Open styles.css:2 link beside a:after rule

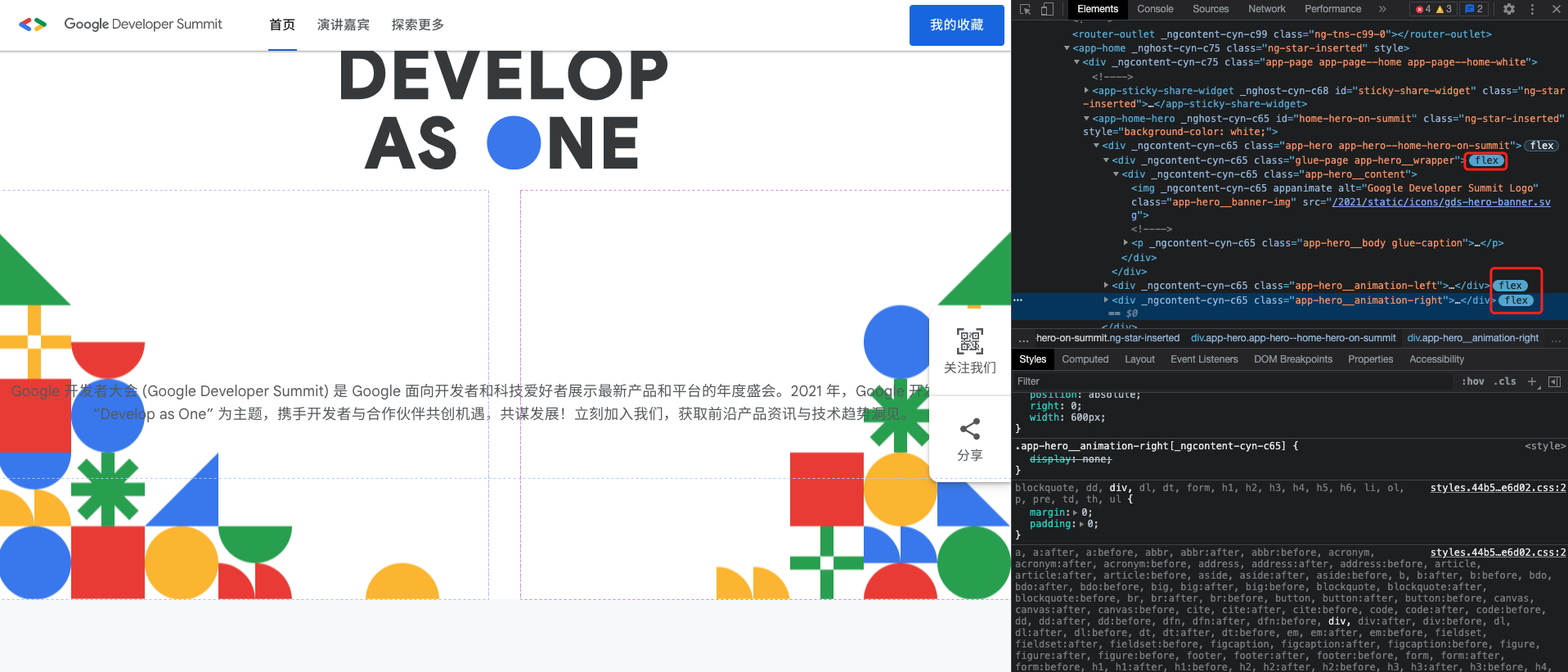(x=1498, y=552)
